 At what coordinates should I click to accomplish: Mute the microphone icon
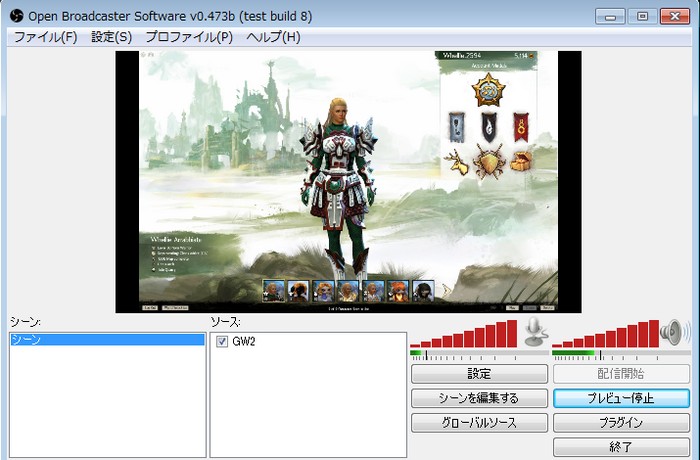pyautogui.click(x=535, y=332)
